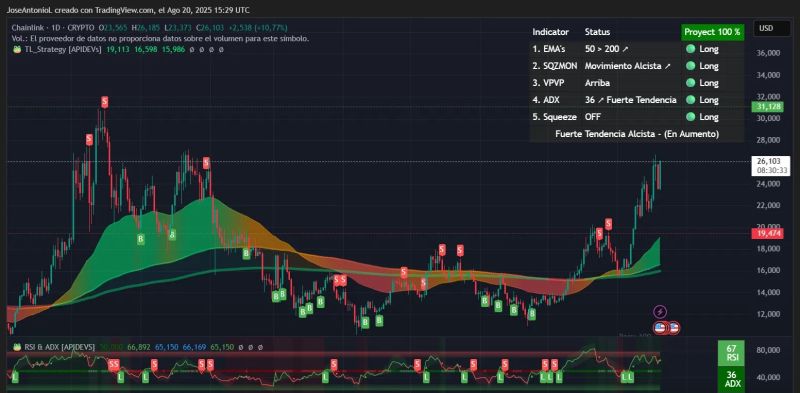This screenshot has height=393, width=800.
Task: Click the RSI legend value 66,892
Action: [x=139, y=347]
